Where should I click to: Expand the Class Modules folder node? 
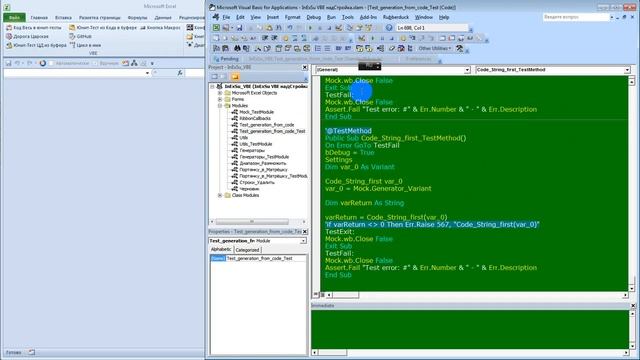pyautogui.click(x=220, y=196)
